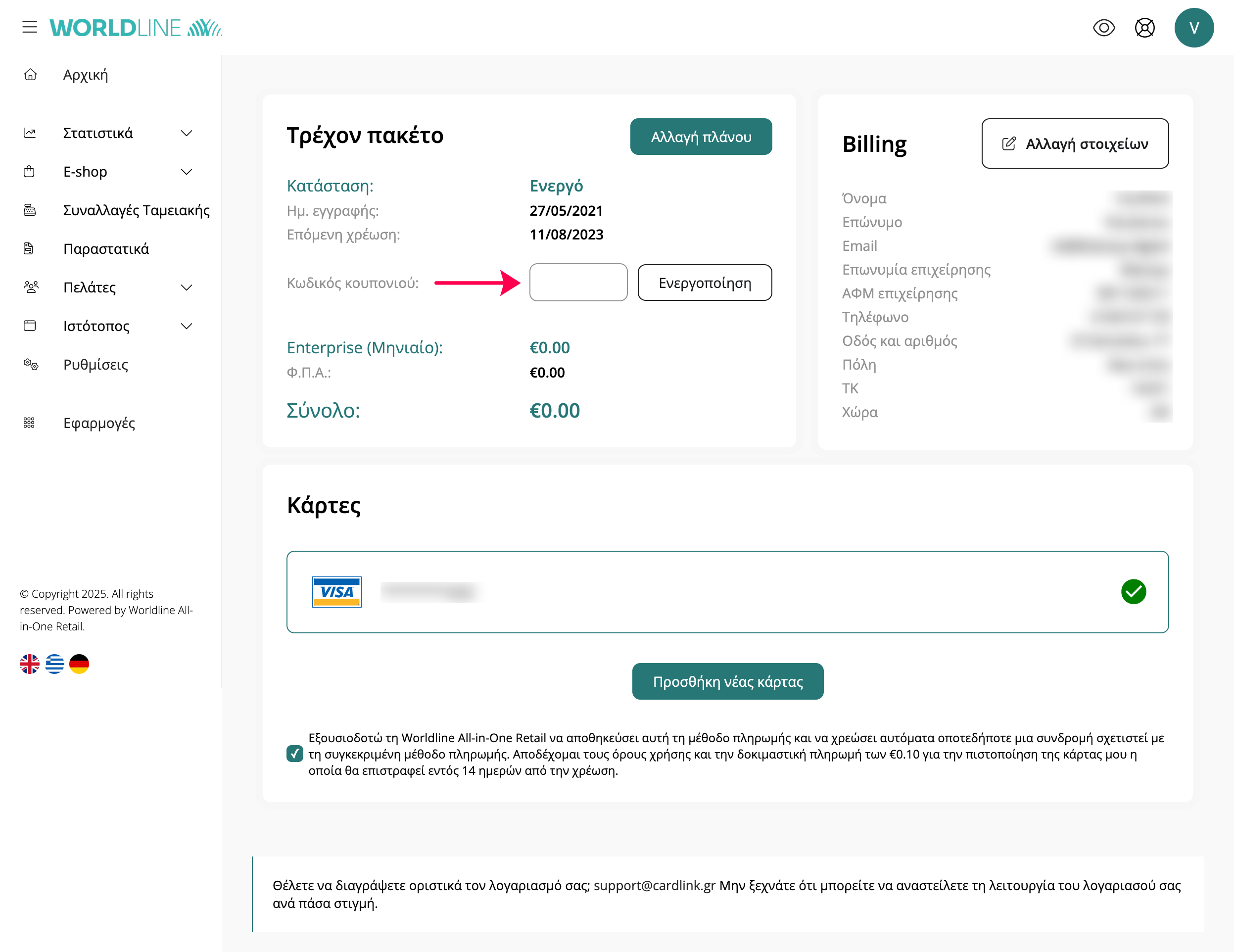Toggle the eye visibility icon in header
This screenshot has width=1234, height=952.
point(1103,28)
